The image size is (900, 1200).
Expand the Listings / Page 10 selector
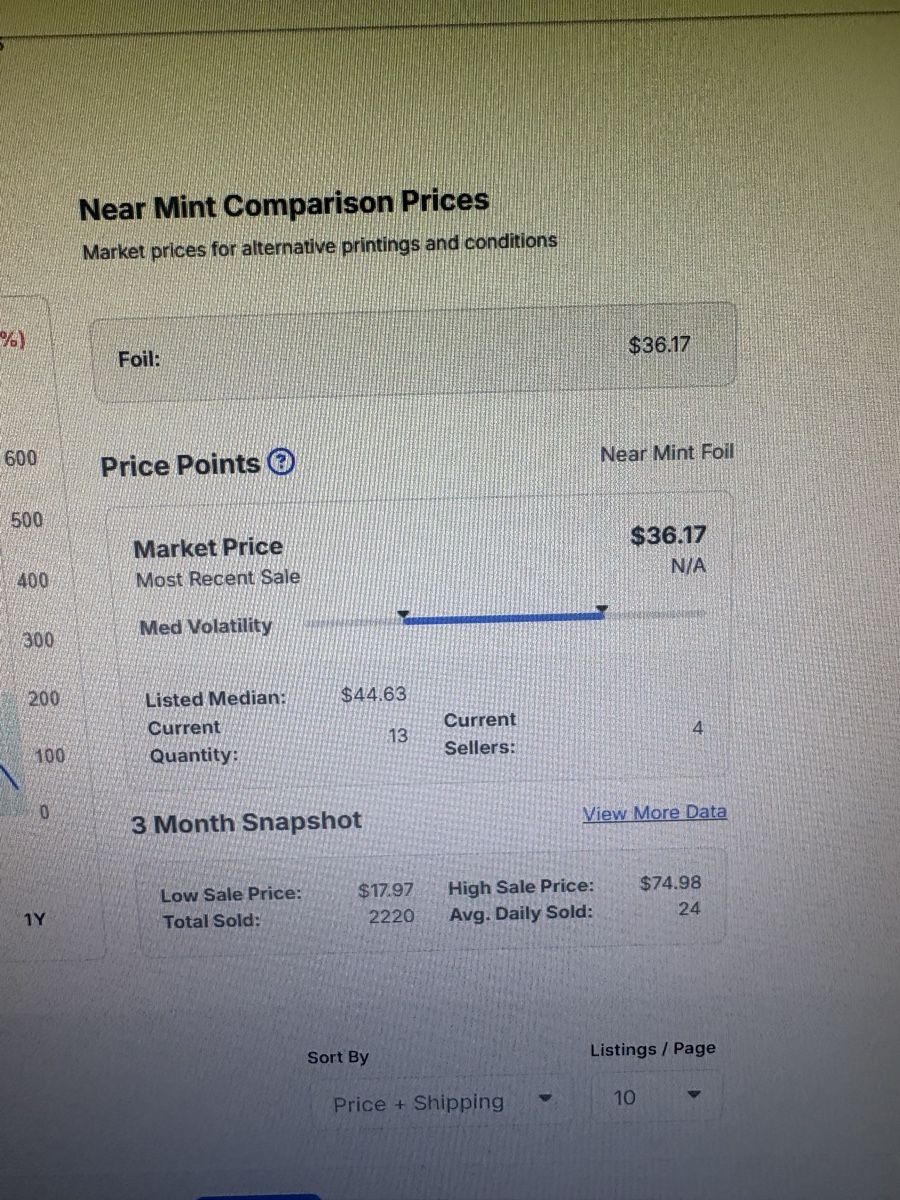(656, 1097)
